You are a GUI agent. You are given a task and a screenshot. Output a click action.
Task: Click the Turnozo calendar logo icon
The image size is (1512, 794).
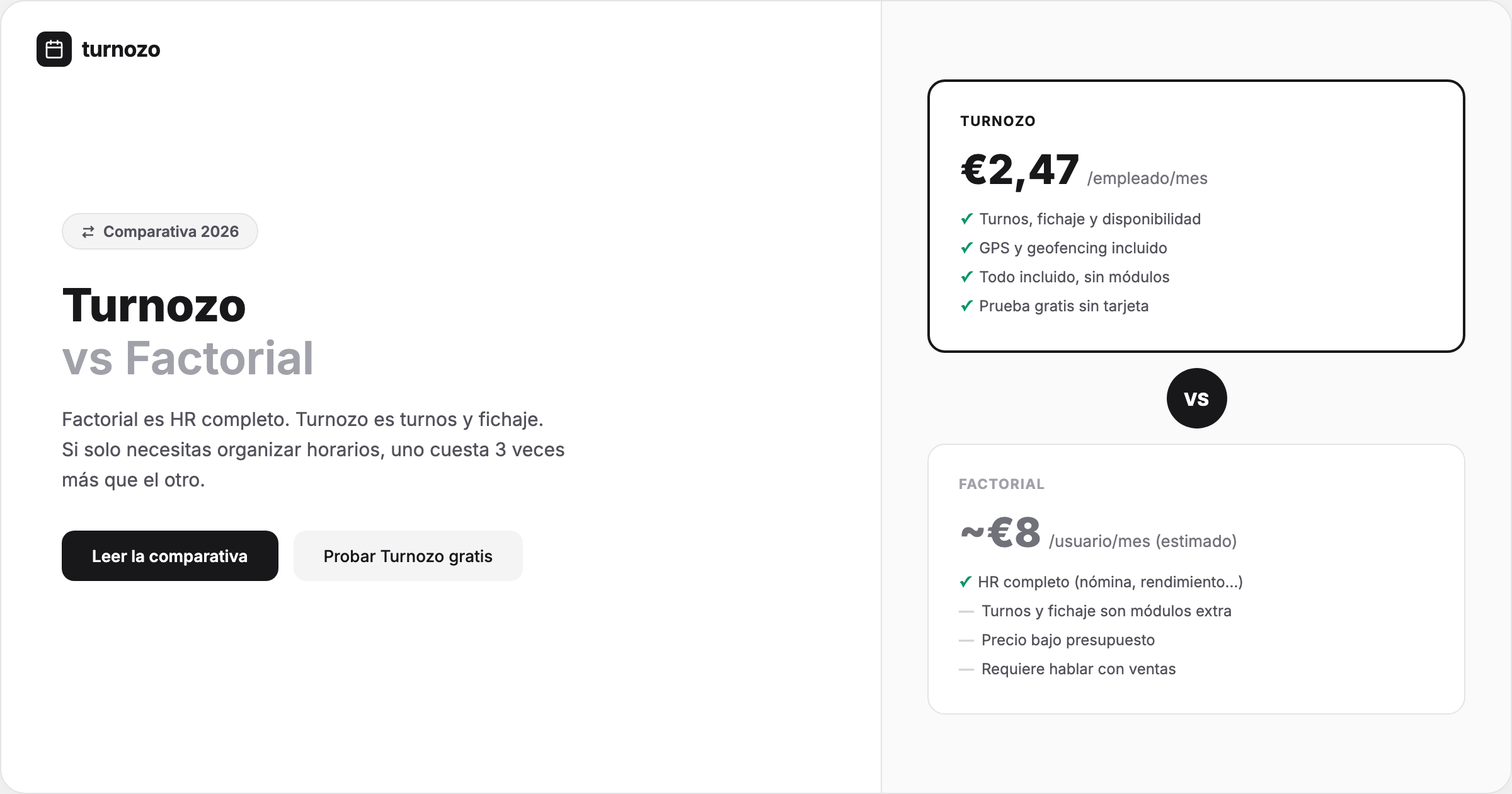point(54,49)
